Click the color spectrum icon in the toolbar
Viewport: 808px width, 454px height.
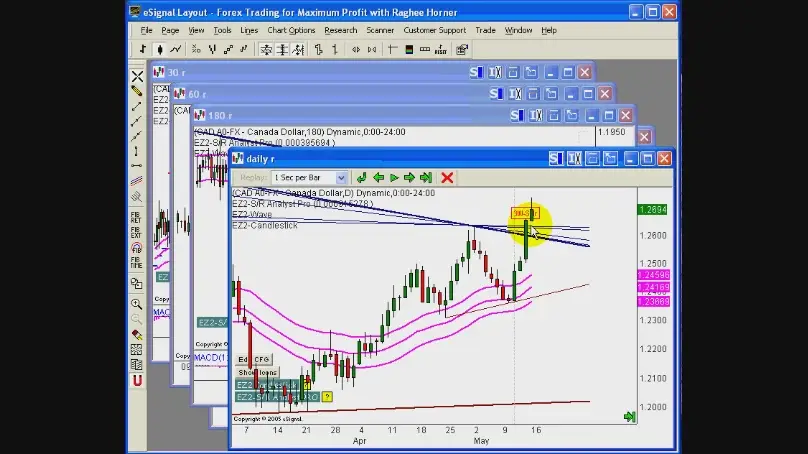(409, 49)
